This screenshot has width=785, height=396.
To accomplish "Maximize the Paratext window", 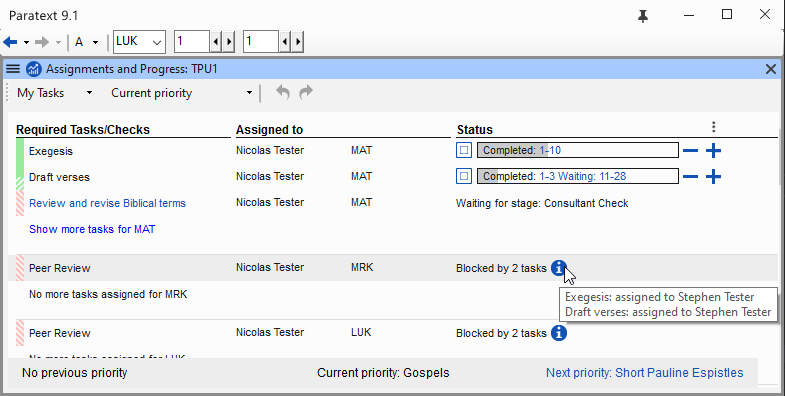I will 727,15.
